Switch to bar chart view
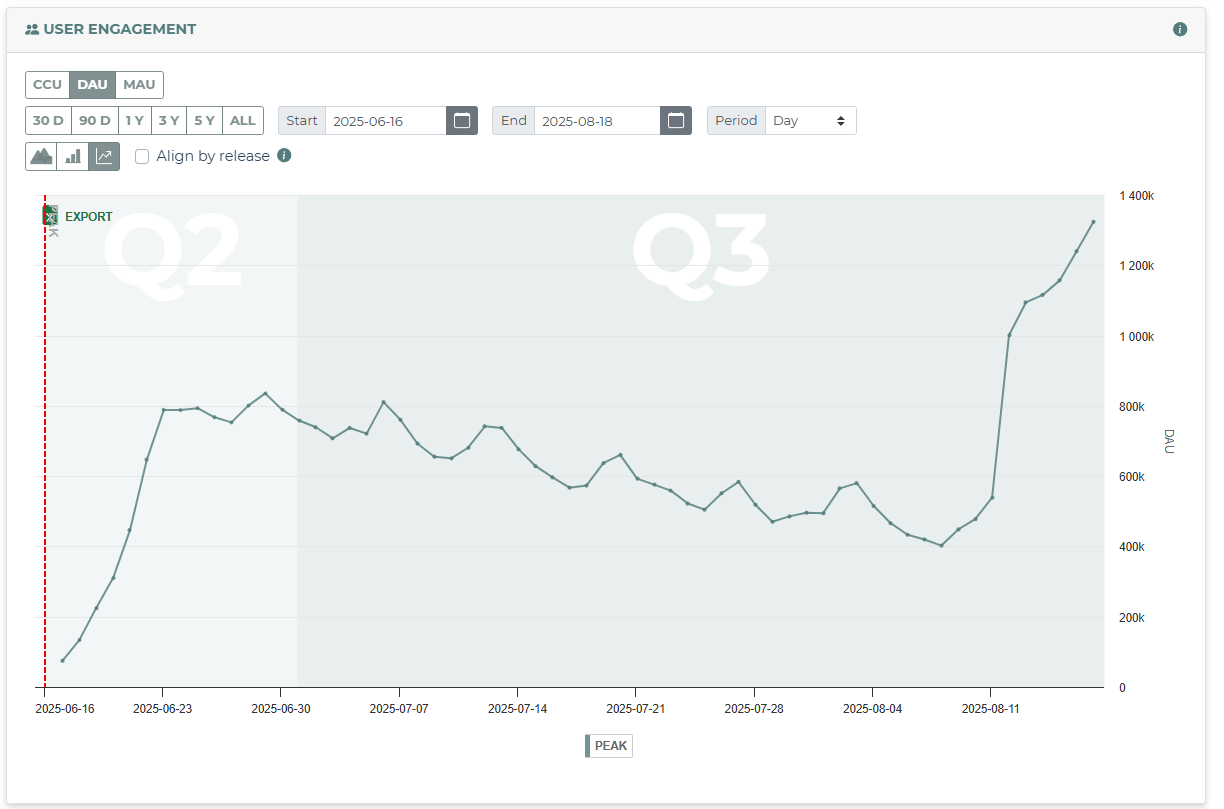This screenshot has height=809, width=1224. tap(73, 156)
